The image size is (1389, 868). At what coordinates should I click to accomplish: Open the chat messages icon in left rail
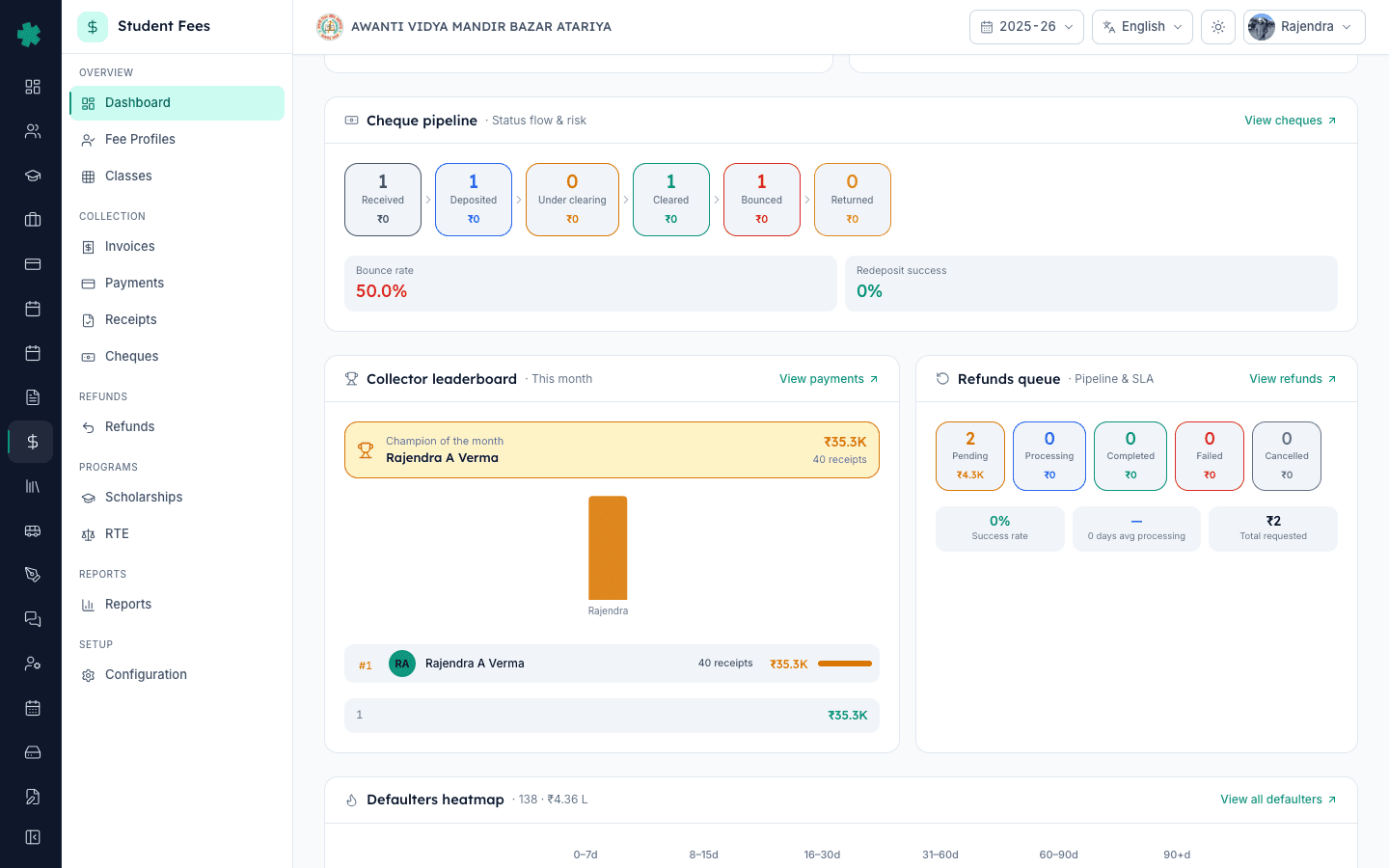tap(33, 619)
